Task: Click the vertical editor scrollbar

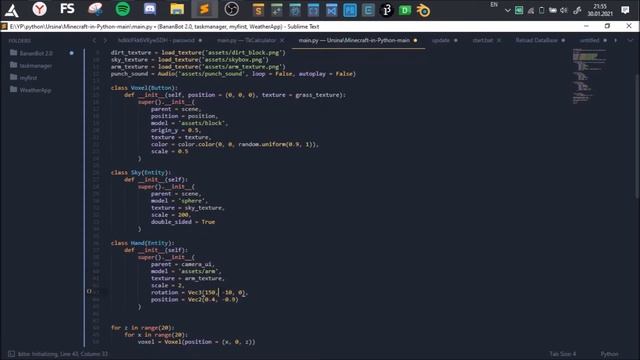Action: (x=637, y=137)
